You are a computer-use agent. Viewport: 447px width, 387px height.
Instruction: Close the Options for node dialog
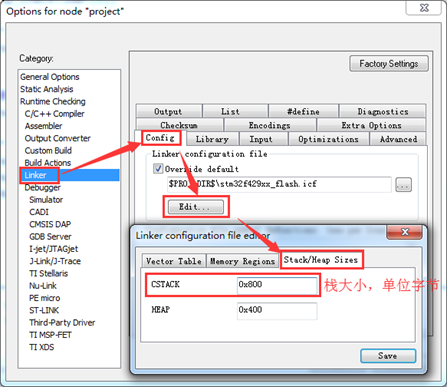[424, 8]
